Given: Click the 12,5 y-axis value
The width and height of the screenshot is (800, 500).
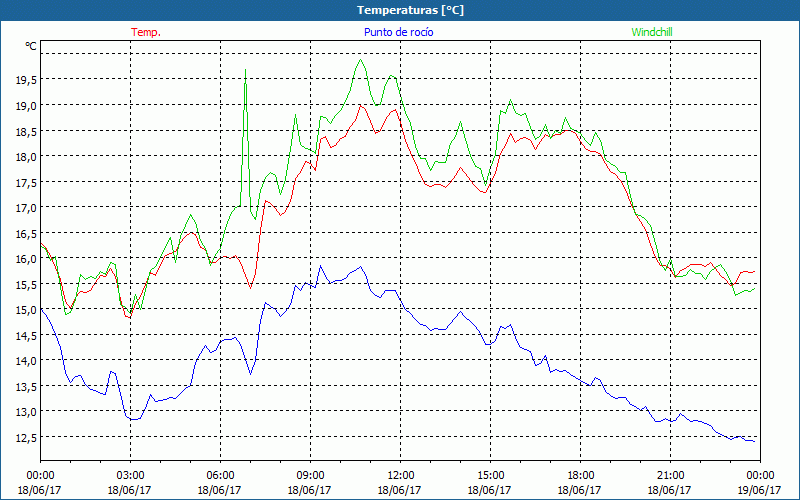Looking at the screenshot, I should [26, 437].
